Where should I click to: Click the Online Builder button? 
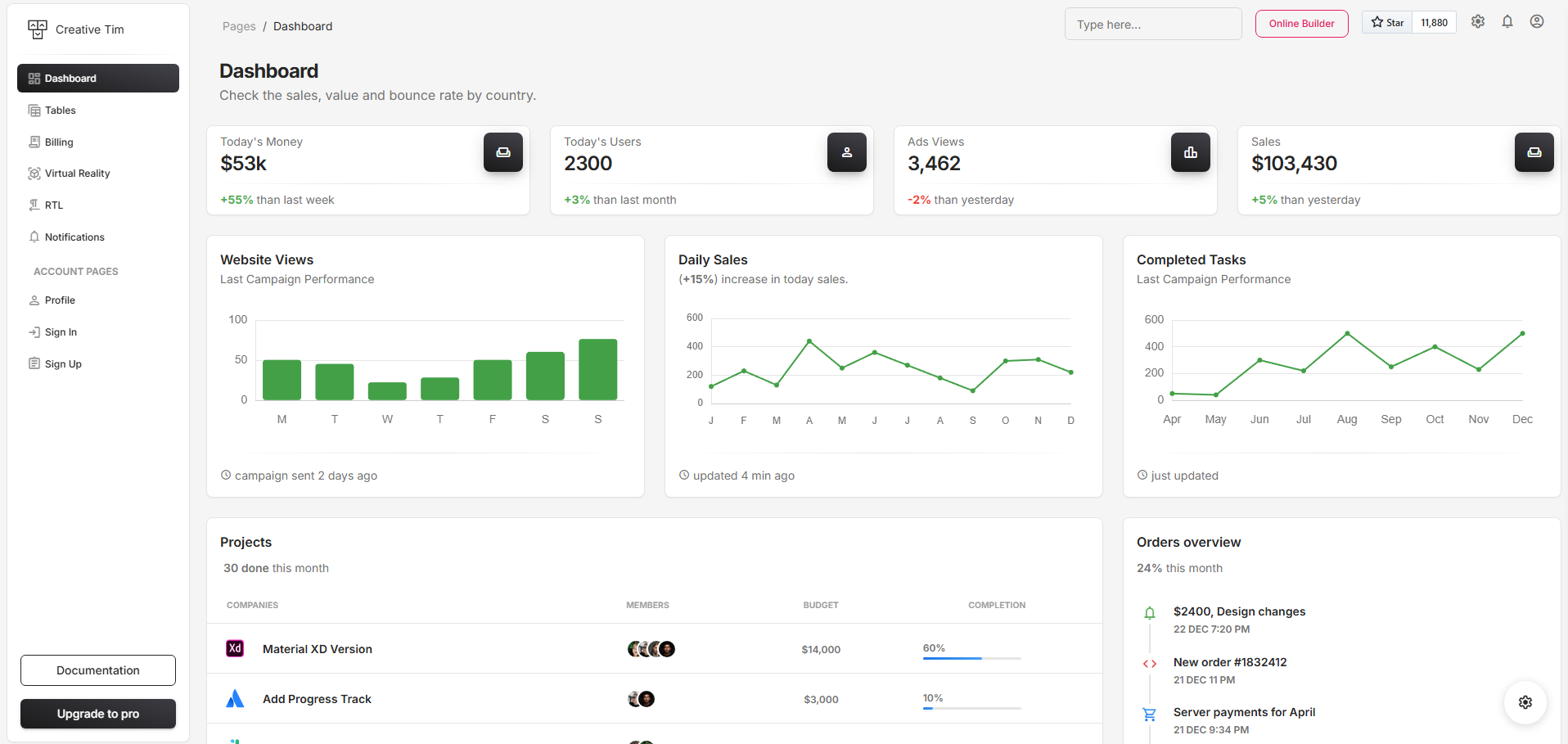[1301, 24]
